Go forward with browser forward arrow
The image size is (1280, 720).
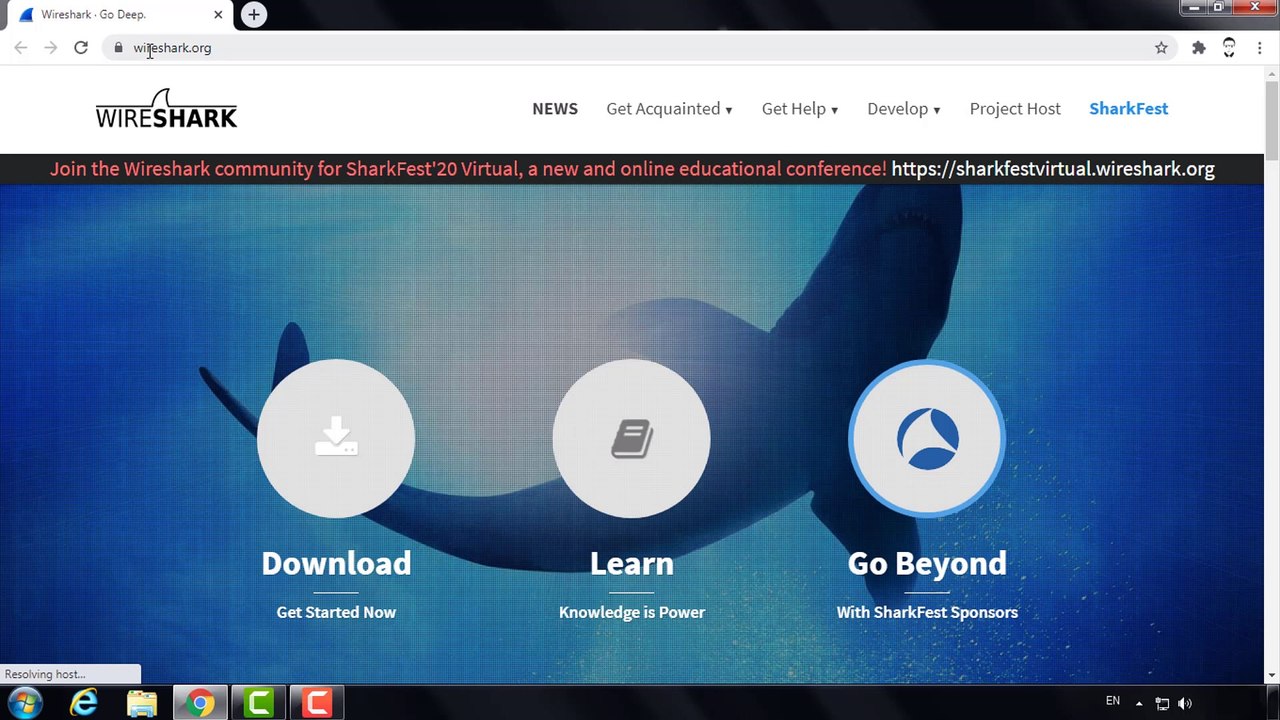50,47
